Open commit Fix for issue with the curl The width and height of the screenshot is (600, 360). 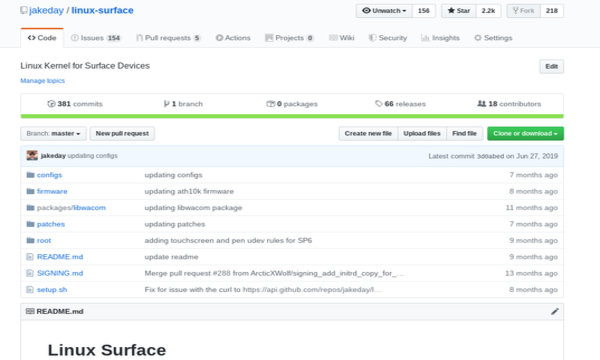point(263,290)
